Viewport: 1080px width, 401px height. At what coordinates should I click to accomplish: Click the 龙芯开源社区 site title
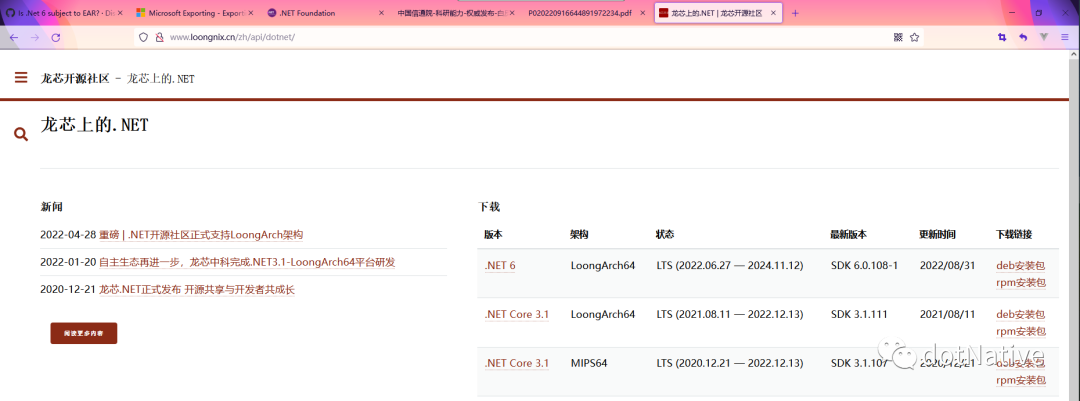(x=75, y=79)
